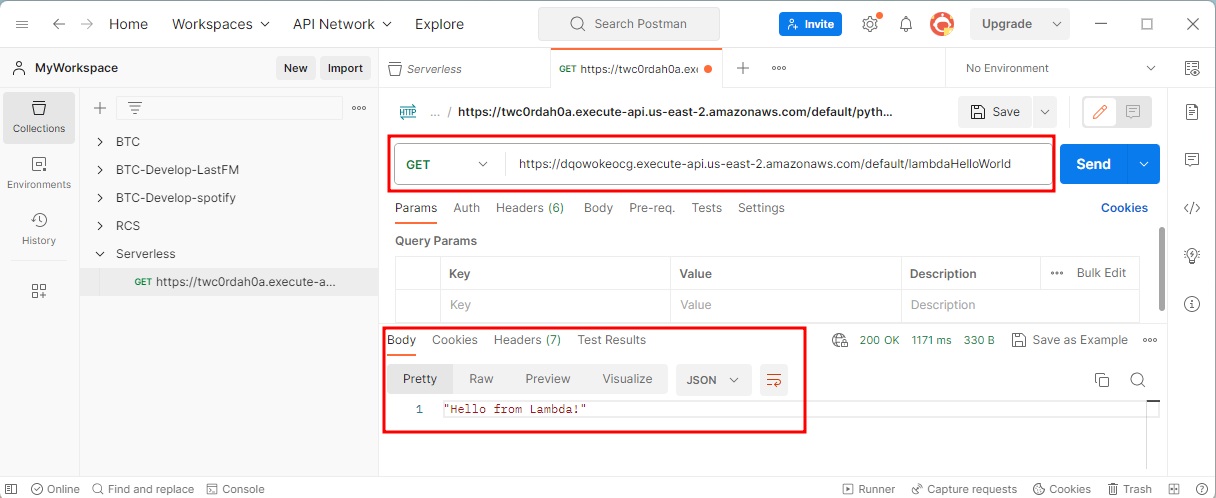Open response Headers (7) tab
The image size is (1216, 498).
tap(527, 340)
